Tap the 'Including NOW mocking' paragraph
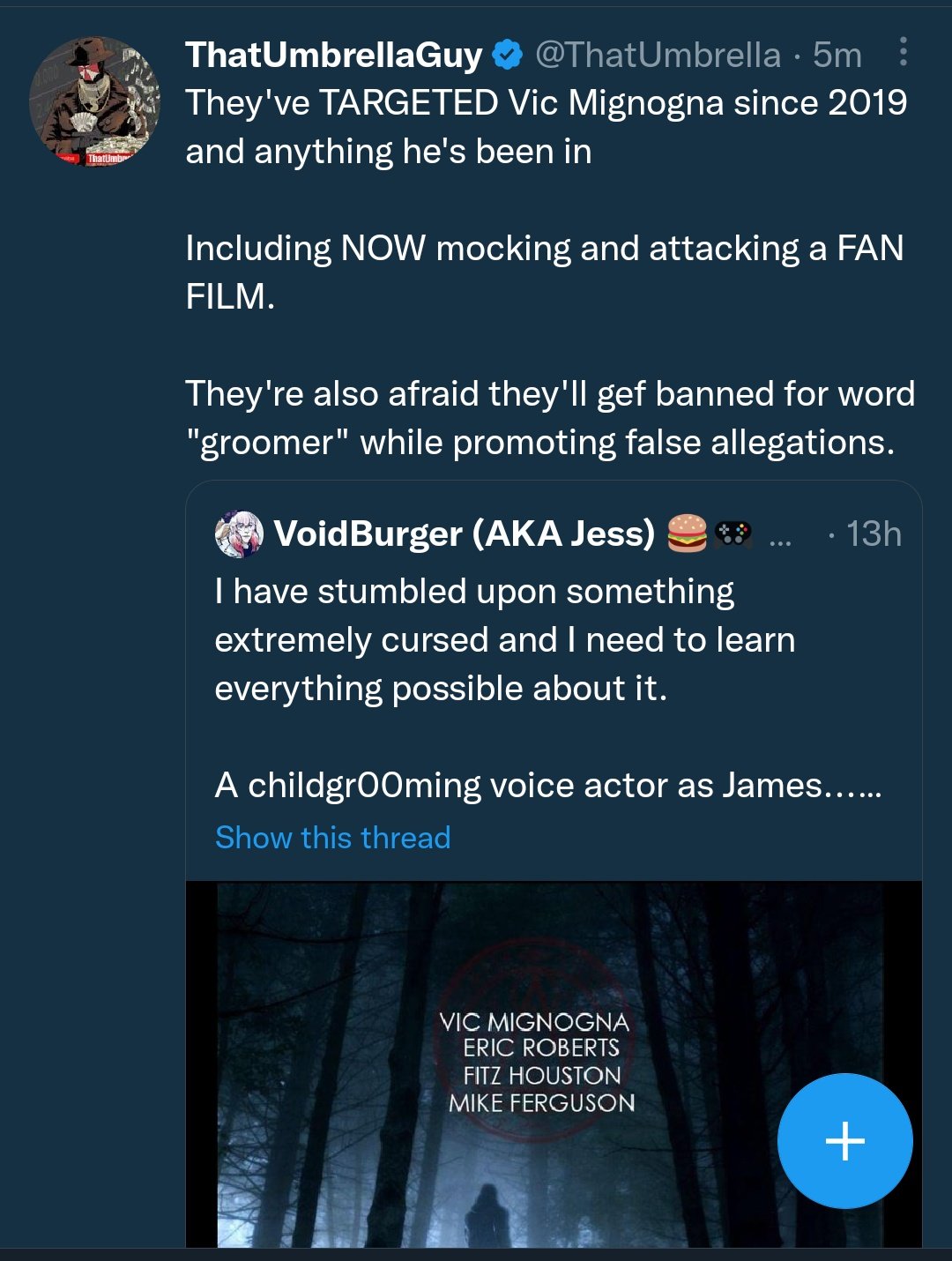The image size is (952, 1261). tap(544, 272)
